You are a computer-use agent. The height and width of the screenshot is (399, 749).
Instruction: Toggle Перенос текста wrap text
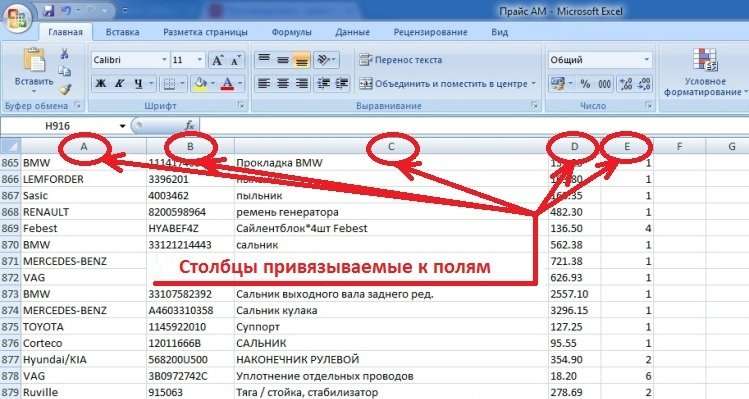(x=401, y=60)
